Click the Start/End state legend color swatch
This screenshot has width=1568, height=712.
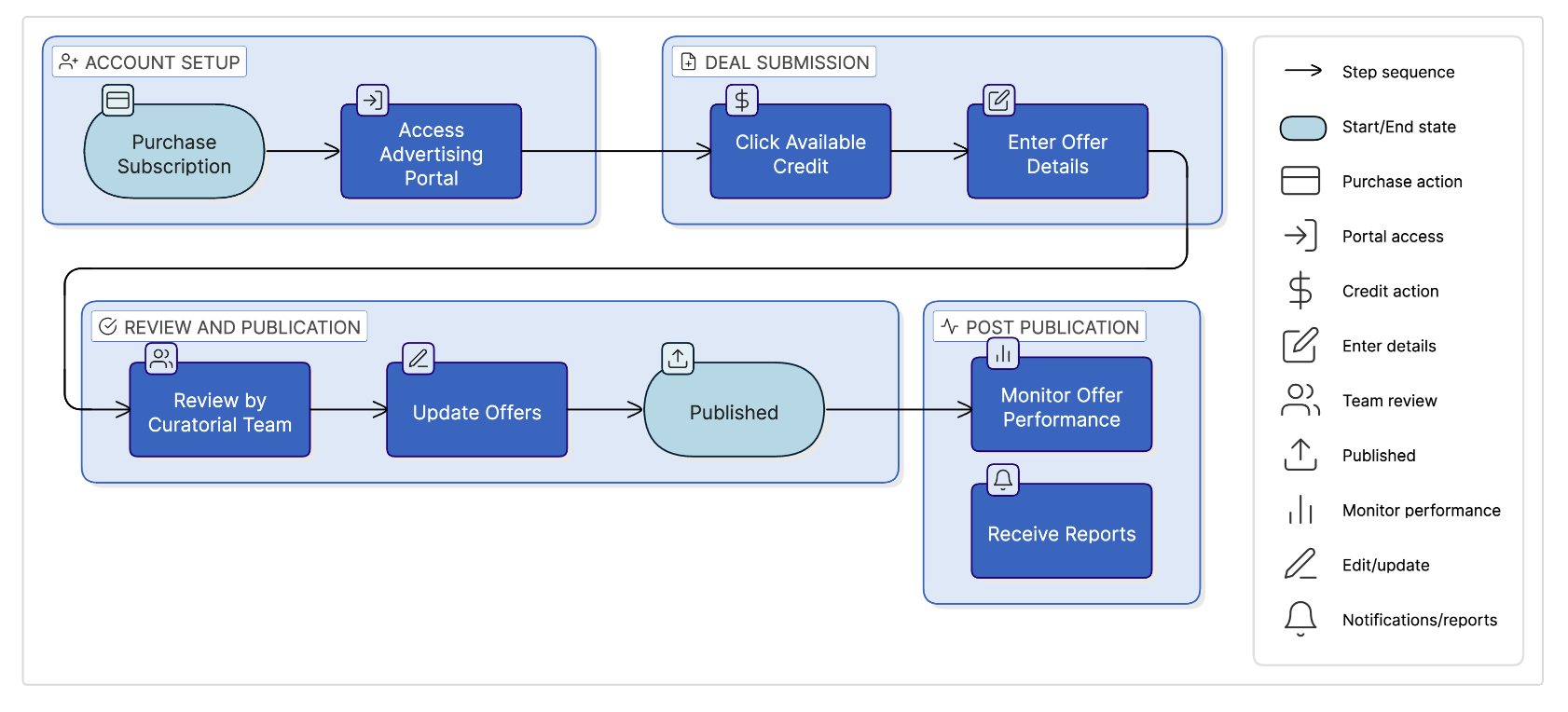tap(1302, 128)
